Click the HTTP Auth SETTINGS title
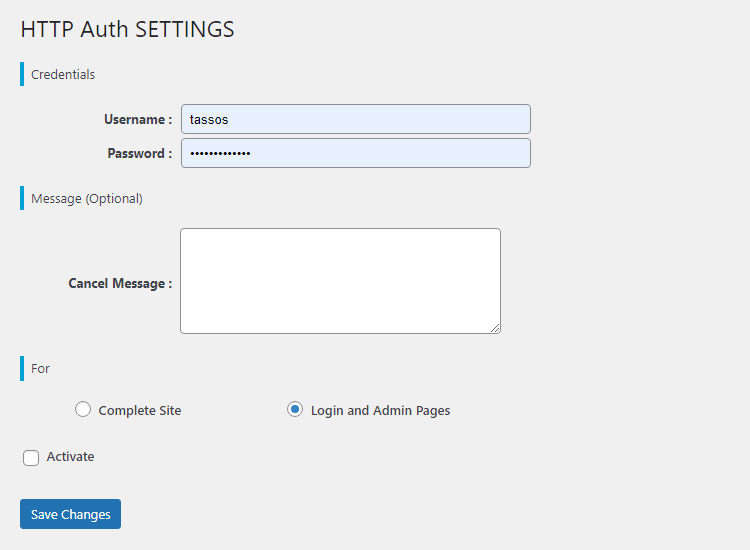750x550 pixels. pos(127,29)
